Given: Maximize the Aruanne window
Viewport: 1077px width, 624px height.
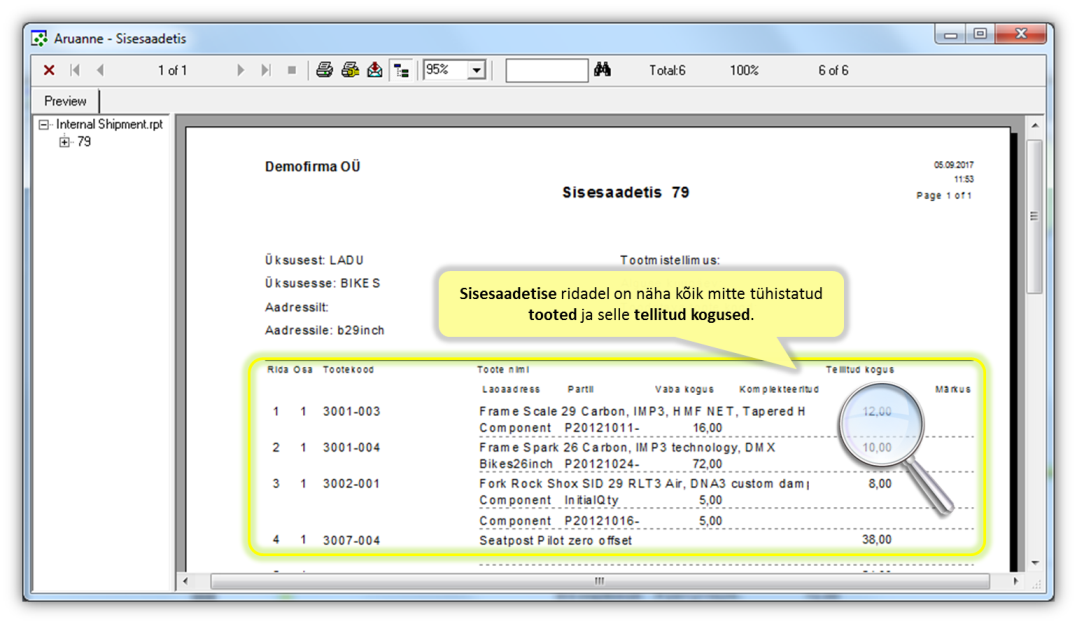Looking at the screenshot, I should 980,34.
